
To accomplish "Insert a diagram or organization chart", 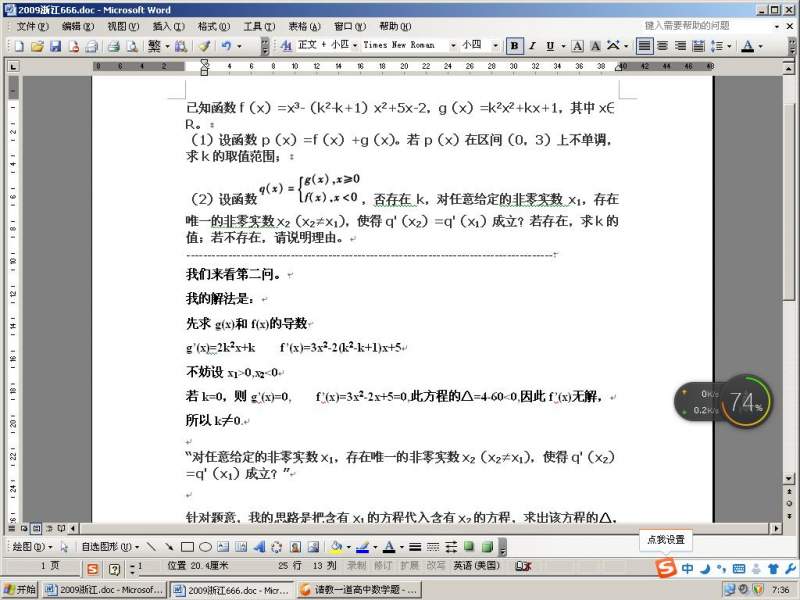I will point(277,547).
